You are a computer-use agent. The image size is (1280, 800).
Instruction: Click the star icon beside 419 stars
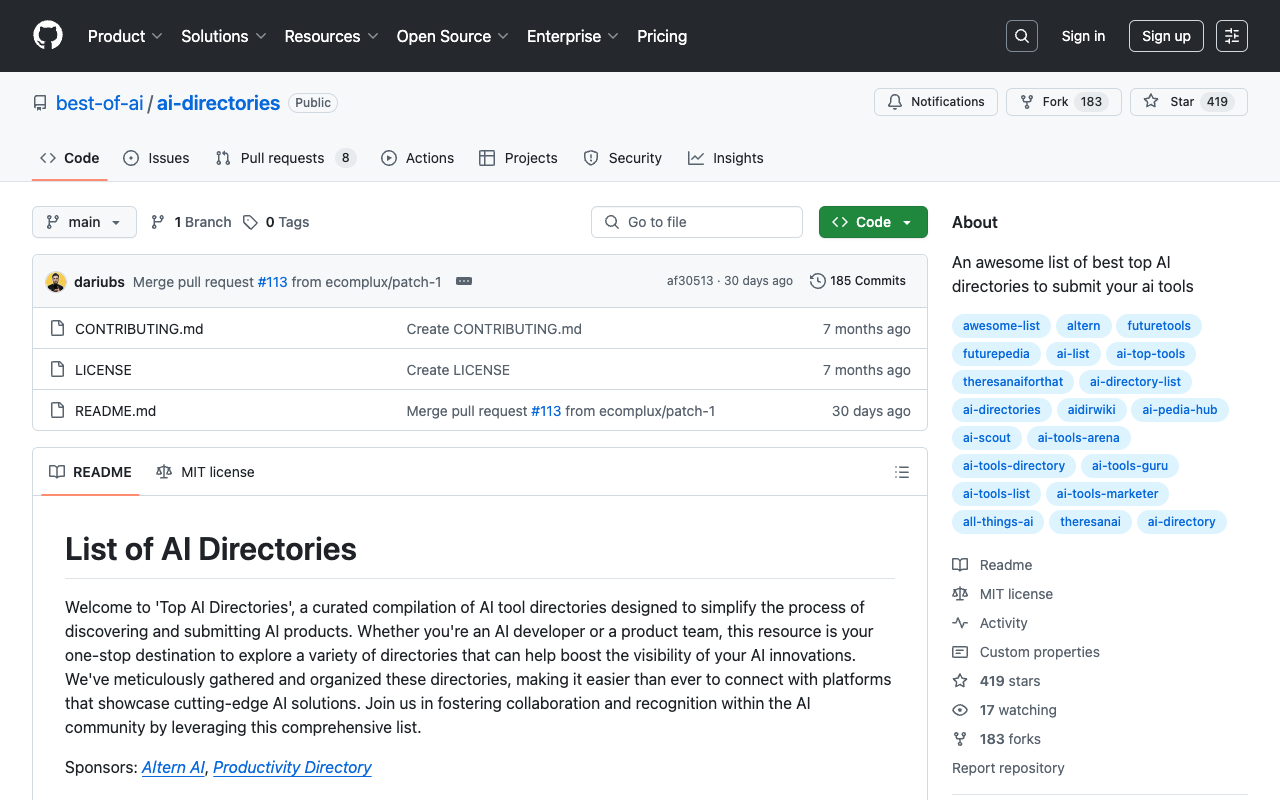click(960, 681)
